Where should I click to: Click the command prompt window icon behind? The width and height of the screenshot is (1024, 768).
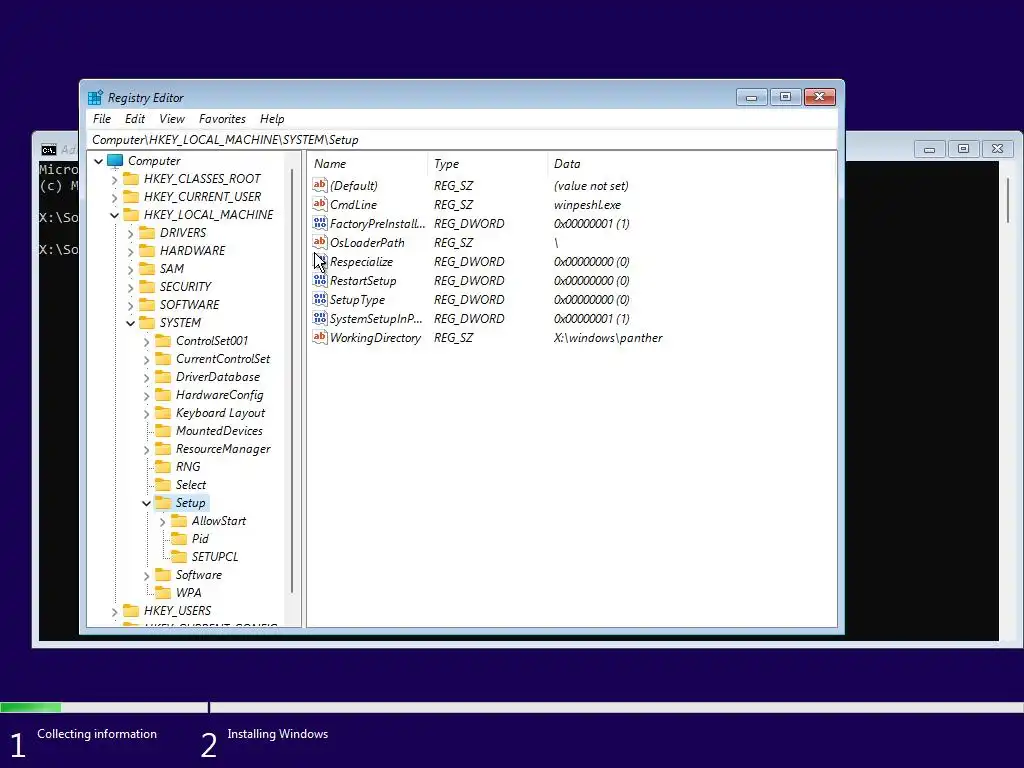coord(48,150)
